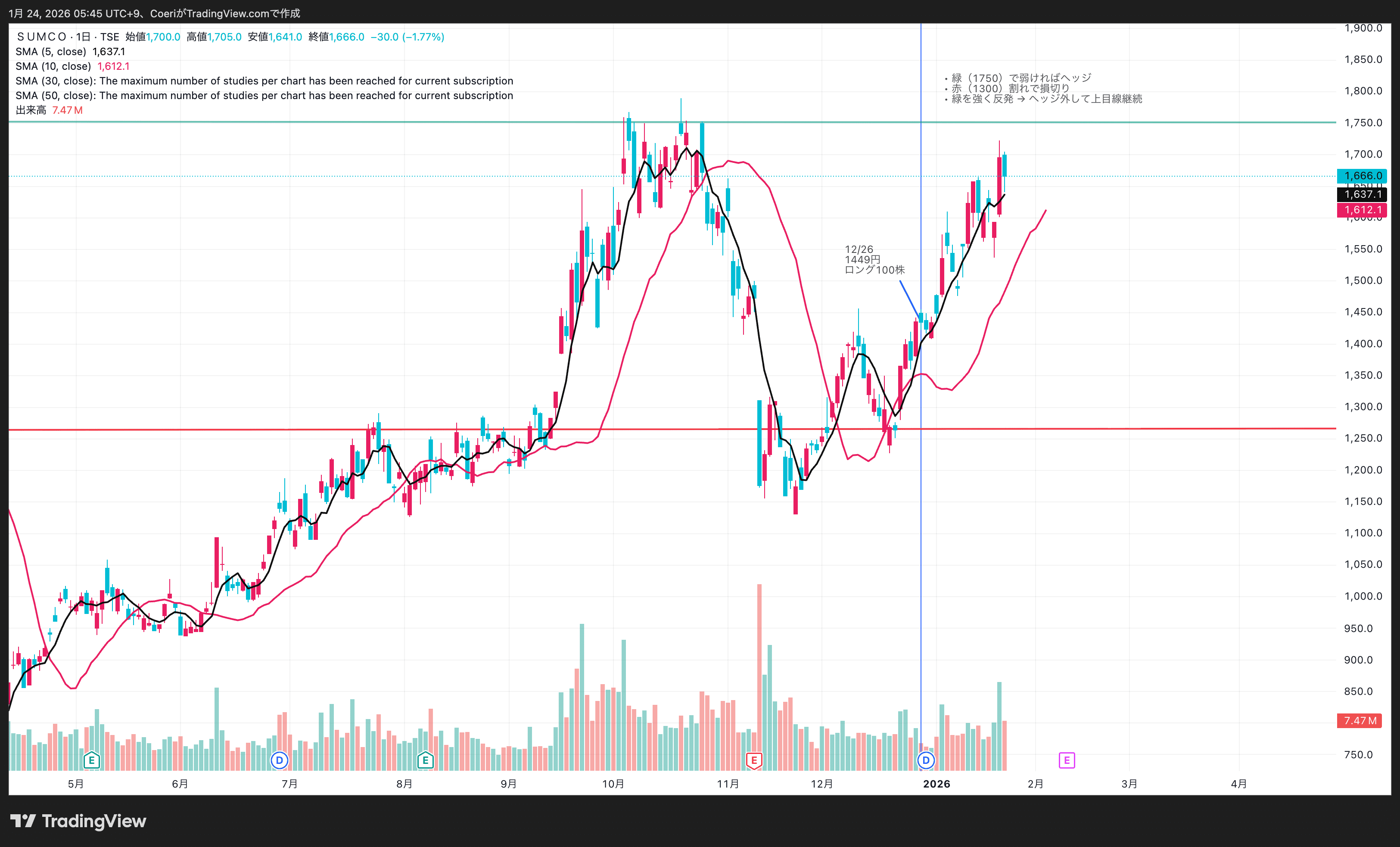
Task: Select the SMA (5, close) legend entry
Action: click(x=51, y=52)
